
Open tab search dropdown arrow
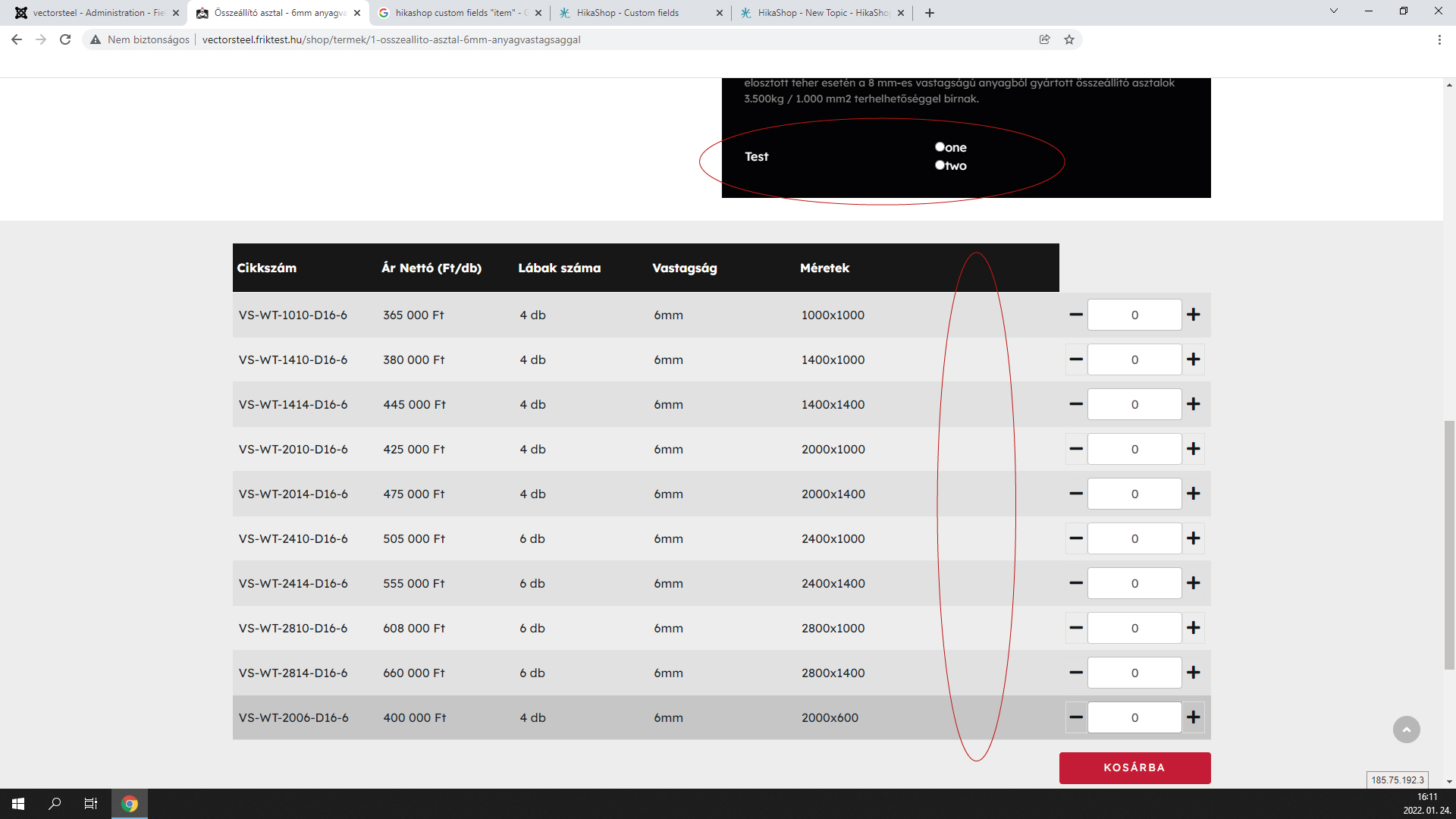tap(1333, 11)
